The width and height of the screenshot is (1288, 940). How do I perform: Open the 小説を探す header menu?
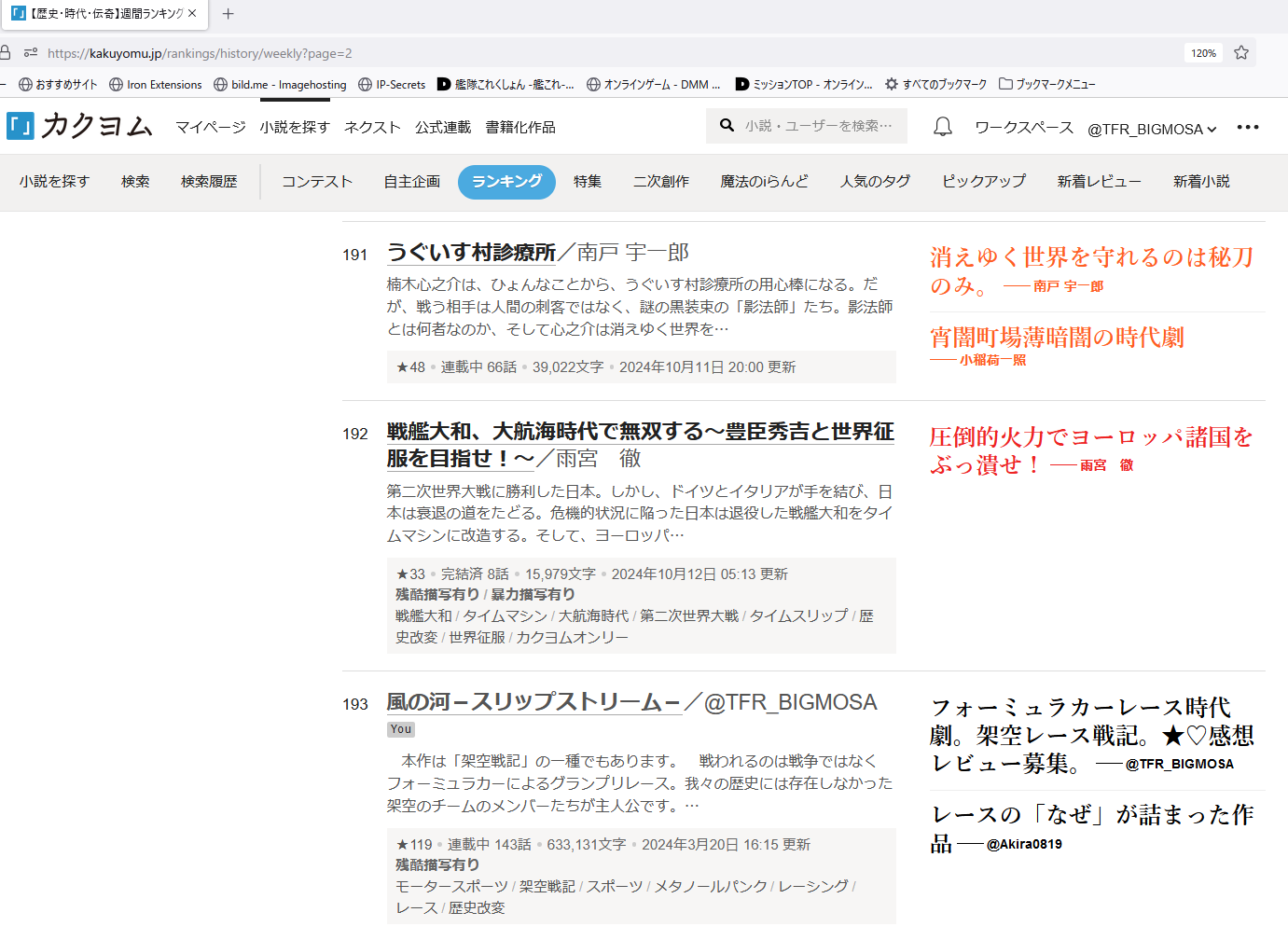pos(295,127)
